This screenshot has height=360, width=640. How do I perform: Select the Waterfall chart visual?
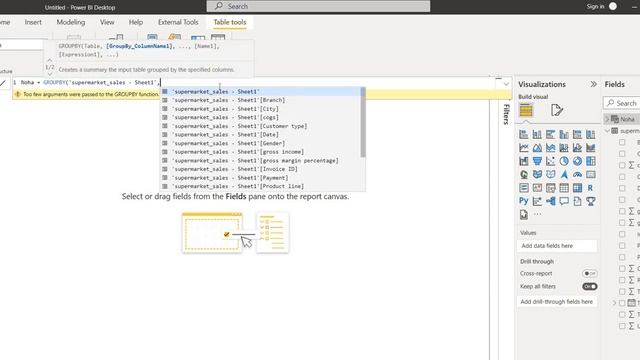click(524, 161)
